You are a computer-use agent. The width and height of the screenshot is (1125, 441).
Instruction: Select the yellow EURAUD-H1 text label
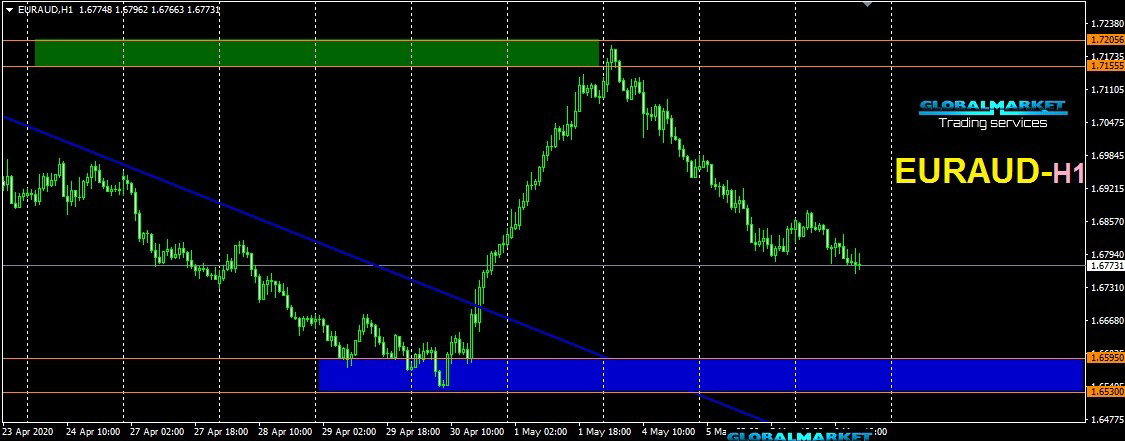coord(989,173)
